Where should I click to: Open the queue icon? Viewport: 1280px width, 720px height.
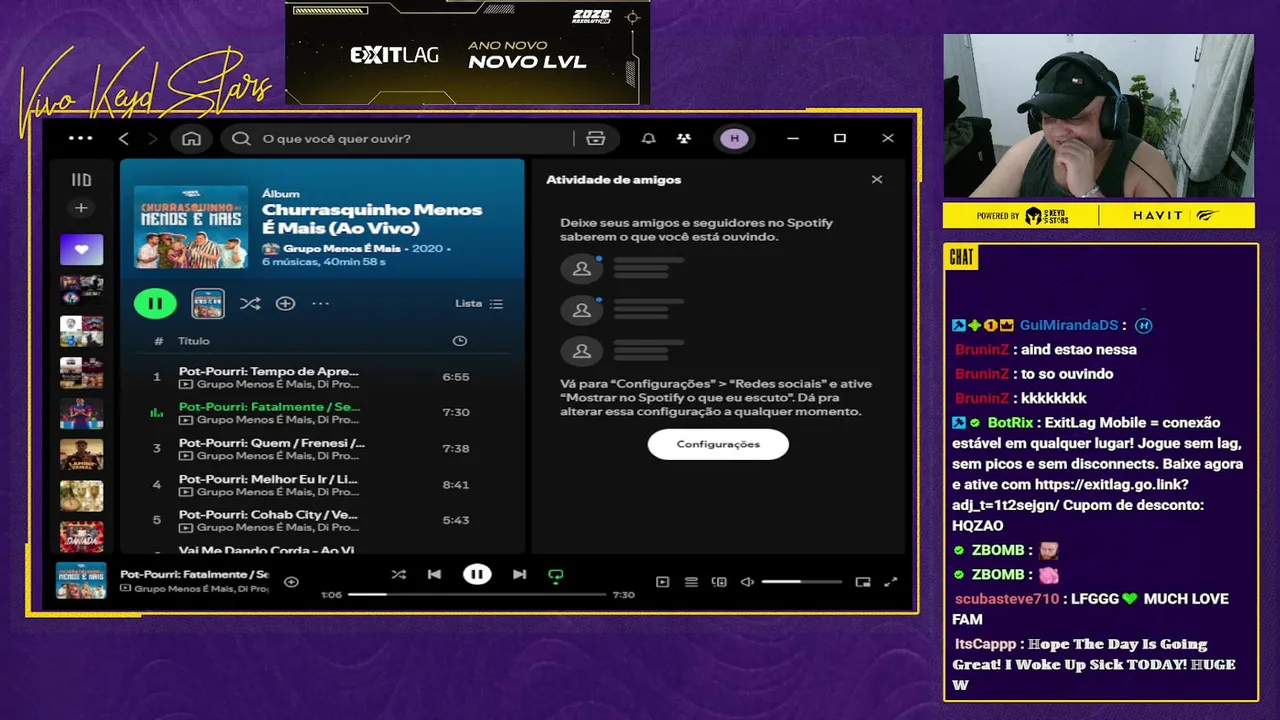click(x=690, y=582)
